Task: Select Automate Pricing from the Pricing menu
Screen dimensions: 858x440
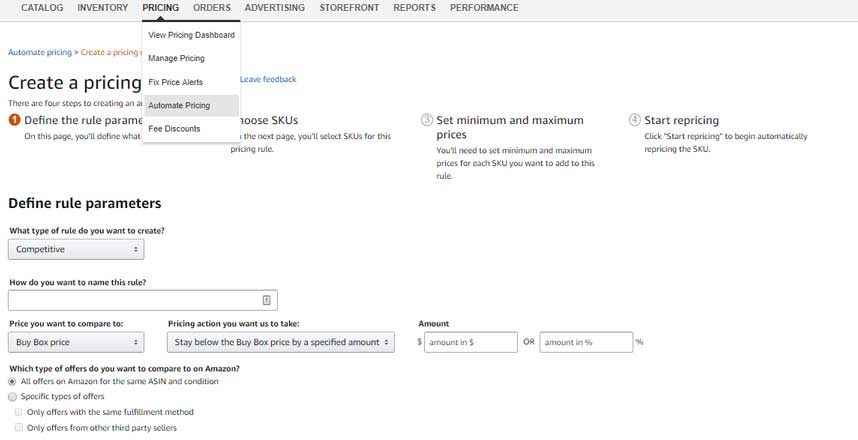Action: coord(179,105)
